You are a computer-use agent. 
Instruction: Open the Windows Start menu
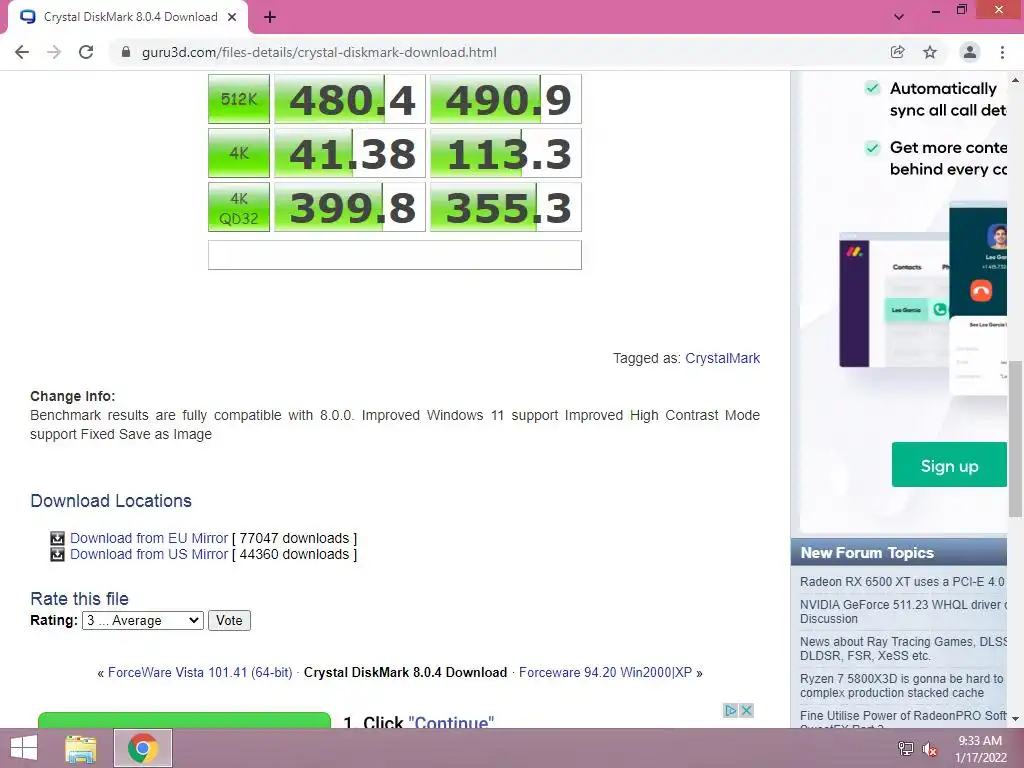(x=24, y=748)
